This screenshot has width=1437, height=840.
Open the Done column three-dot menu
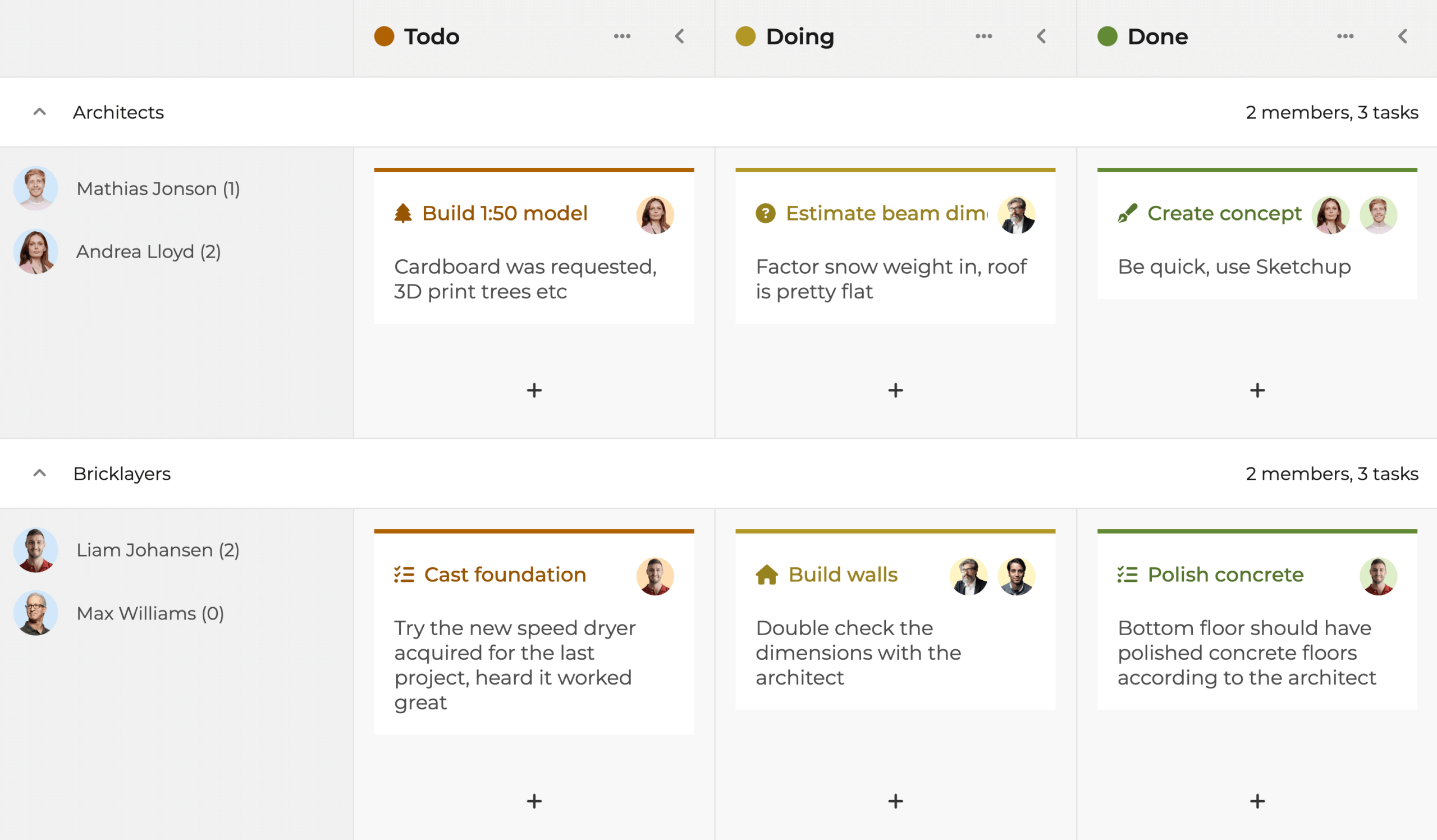[x=1345, y=36]
